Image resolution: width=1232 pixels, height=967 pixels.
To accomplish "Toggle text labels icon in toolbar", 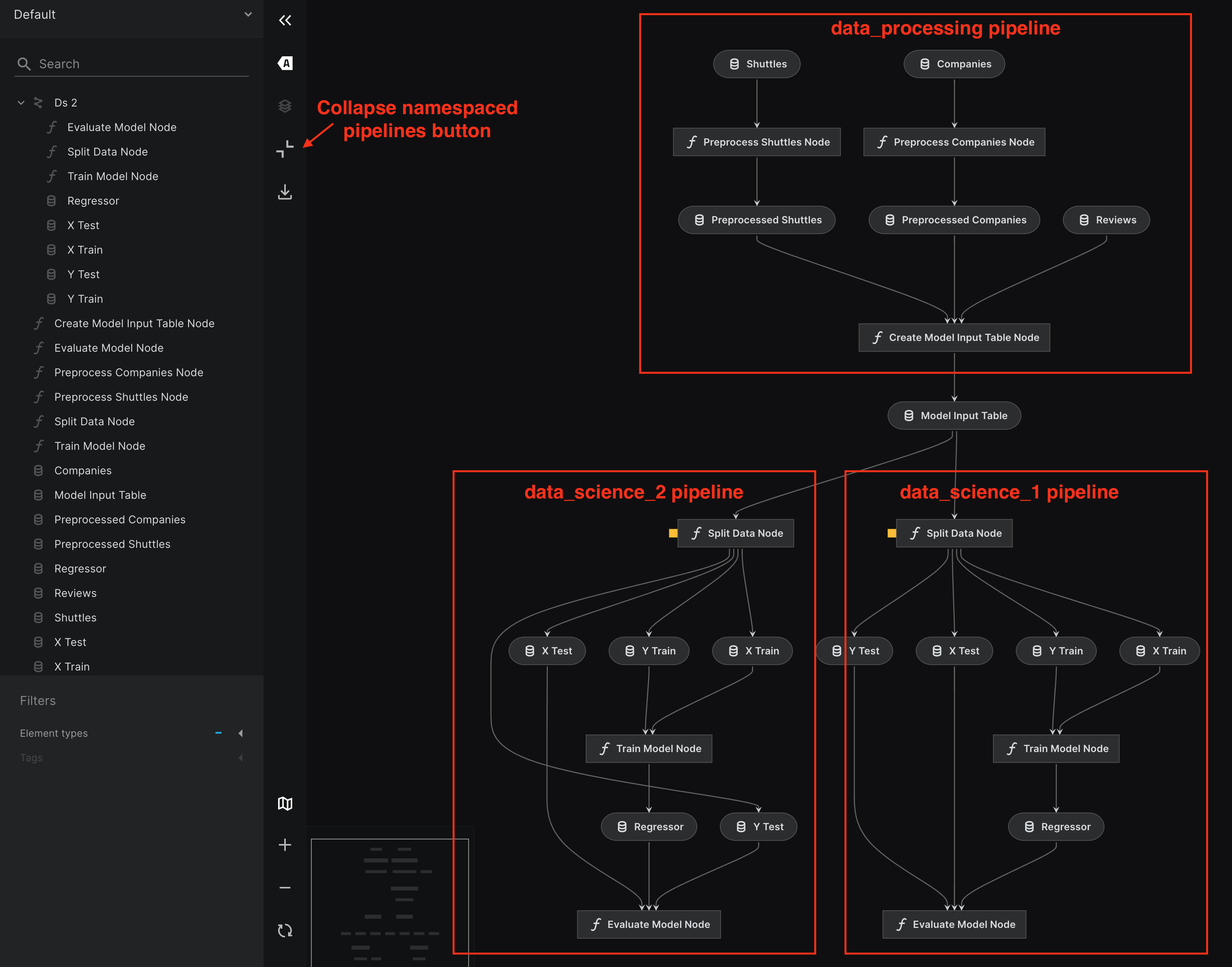I will pyautogui.click(x=285, y=64).
